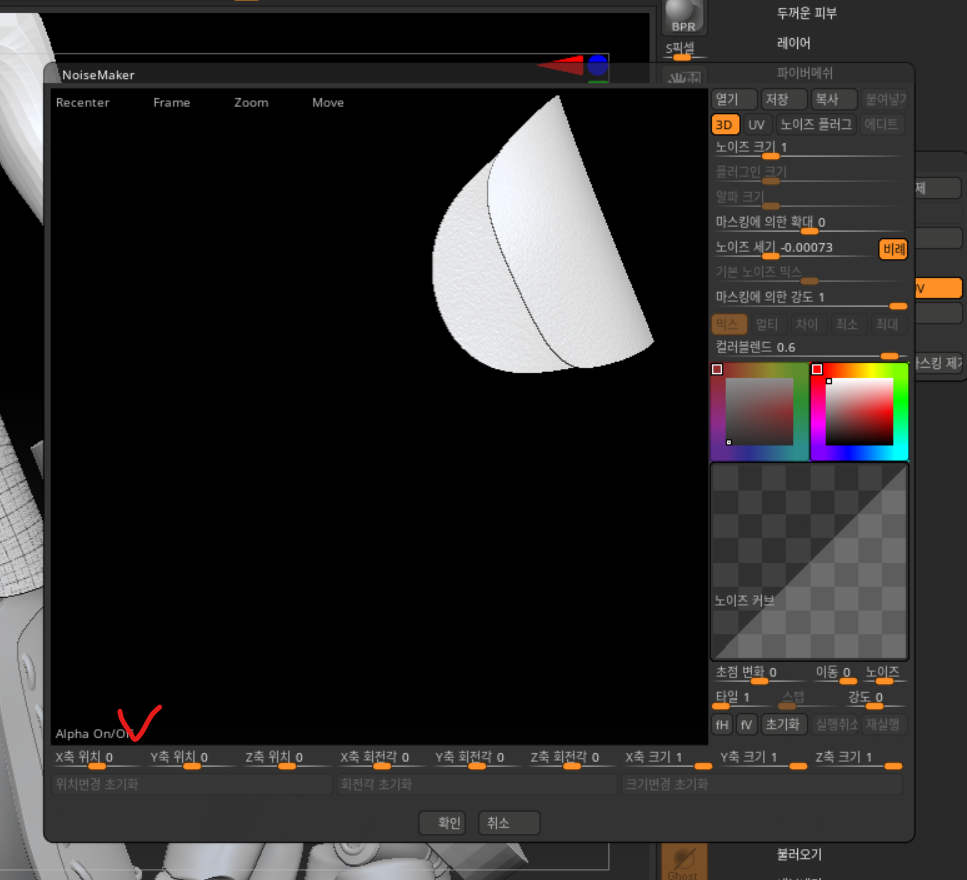Click the fV flip vertical button

(x=746, y=725)
